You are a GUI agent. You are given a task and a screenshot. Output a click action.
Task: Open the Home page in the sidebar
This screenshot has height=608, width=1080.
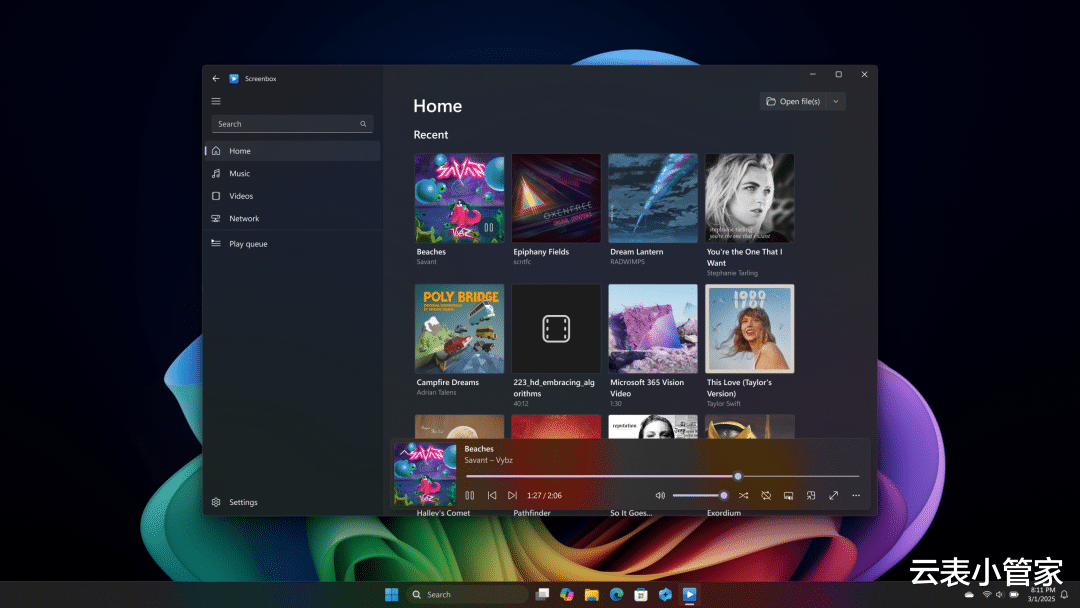coord(292,151)
